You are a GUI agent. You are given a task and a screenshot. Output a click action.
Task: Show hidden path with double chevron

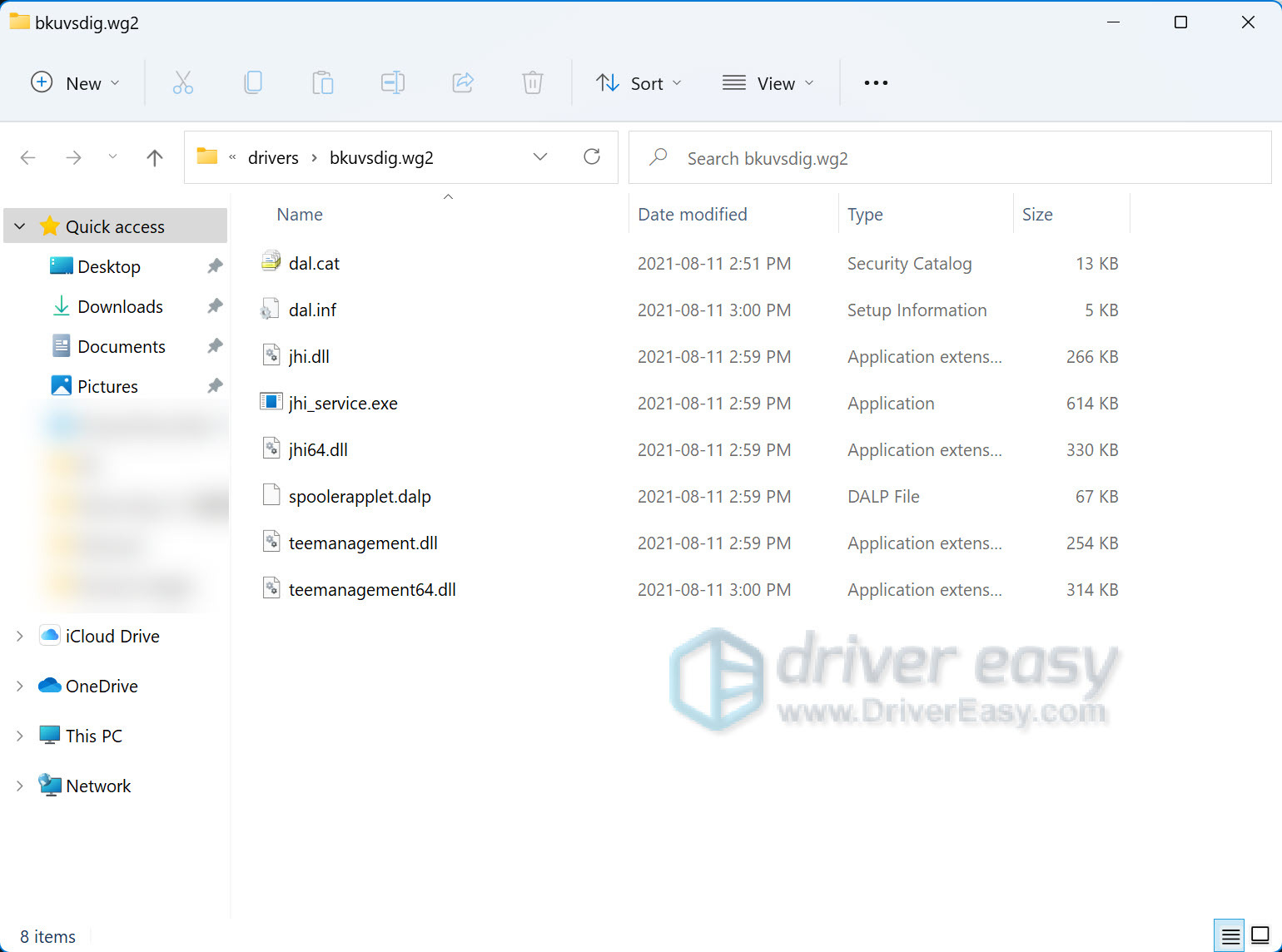[232, 157]
